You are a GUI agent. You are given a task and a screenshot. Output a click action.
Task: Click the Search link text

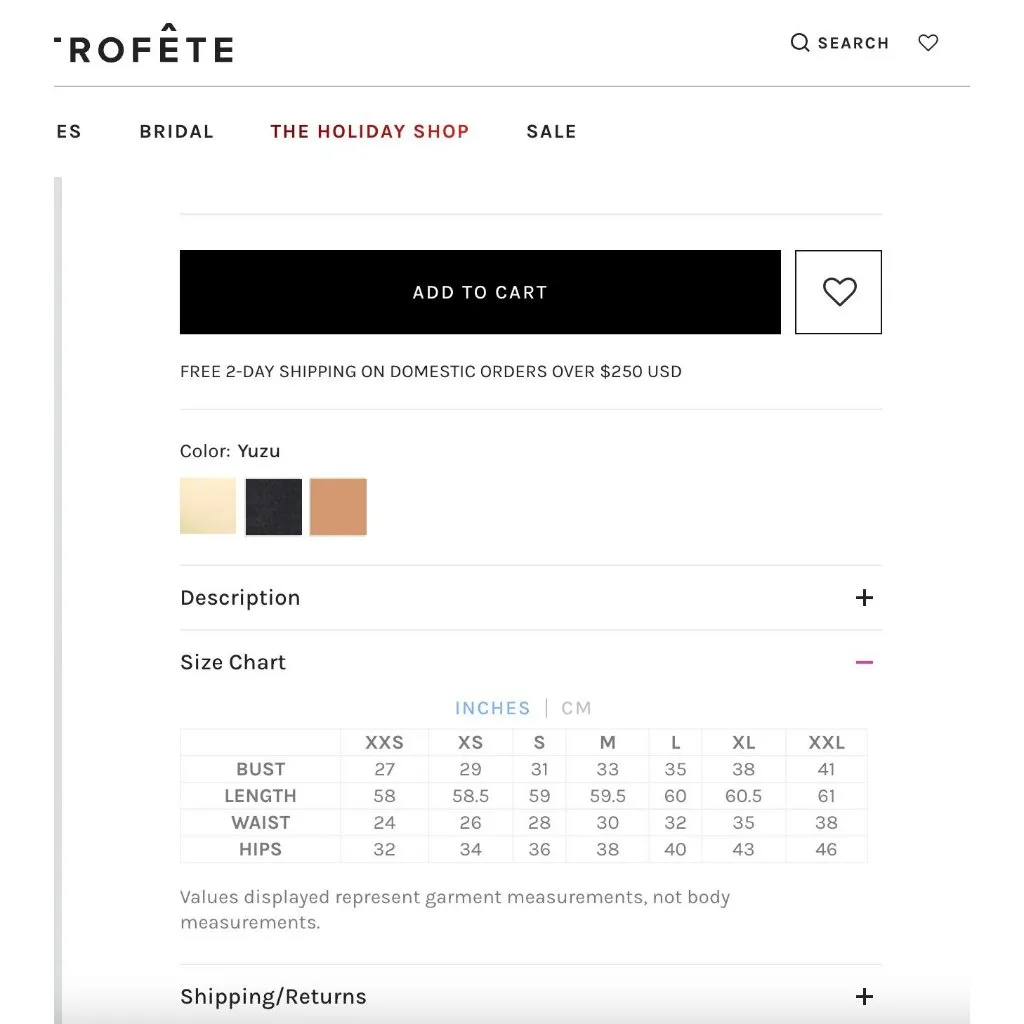[853, 43]
